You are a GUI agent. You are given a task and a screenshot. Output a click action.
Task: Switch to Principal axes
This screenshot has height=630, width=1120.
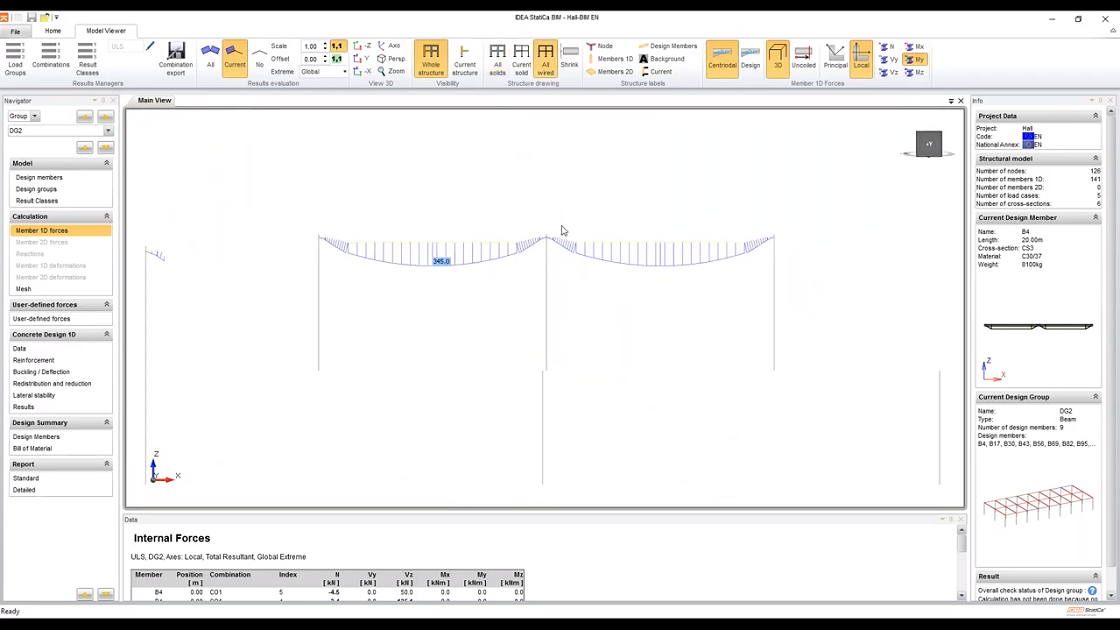tap(835, 56)
